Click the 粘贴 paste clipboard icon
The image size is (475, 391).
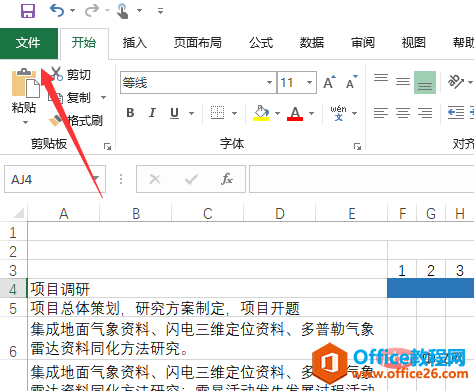pos(25,83)
